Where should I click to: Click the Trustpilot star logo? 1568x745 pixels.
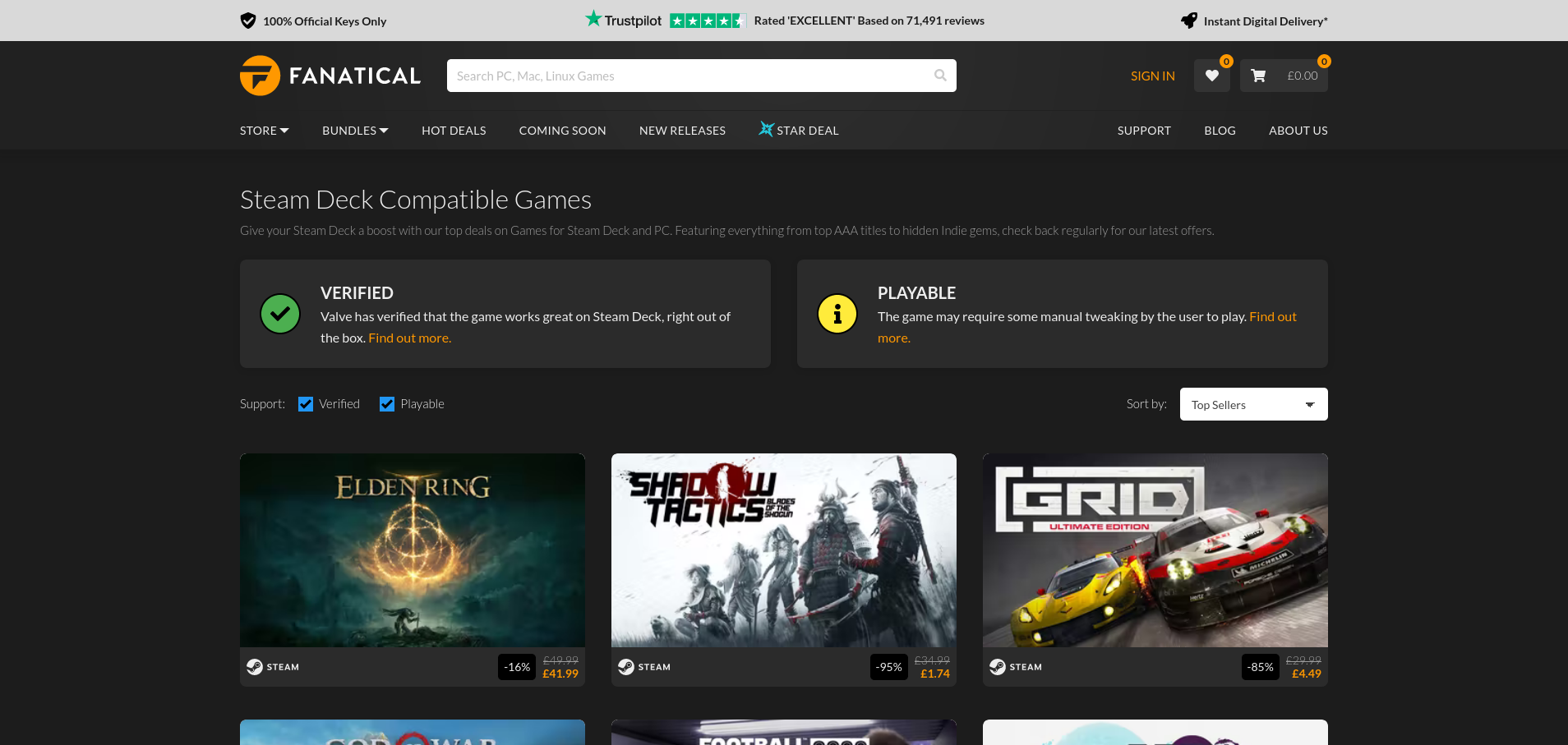593,19
